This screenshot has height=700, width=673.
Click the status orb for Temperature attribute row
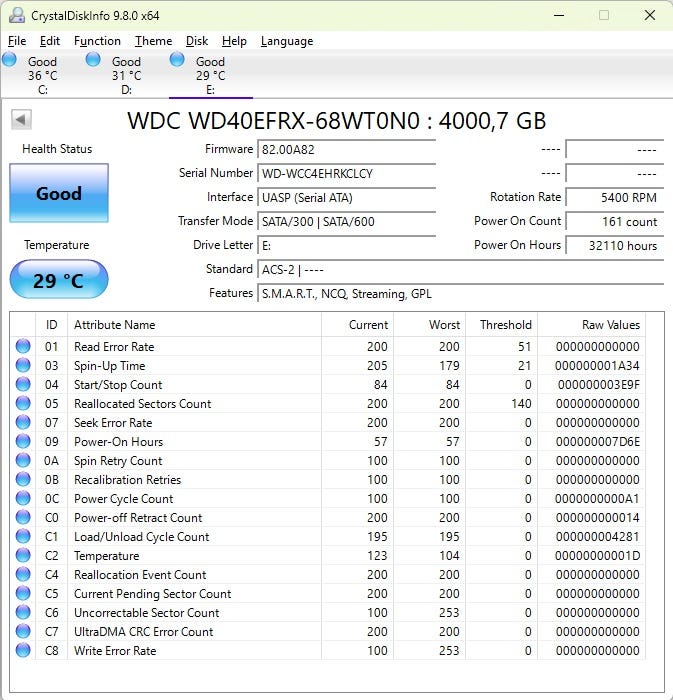coord(23,555)
